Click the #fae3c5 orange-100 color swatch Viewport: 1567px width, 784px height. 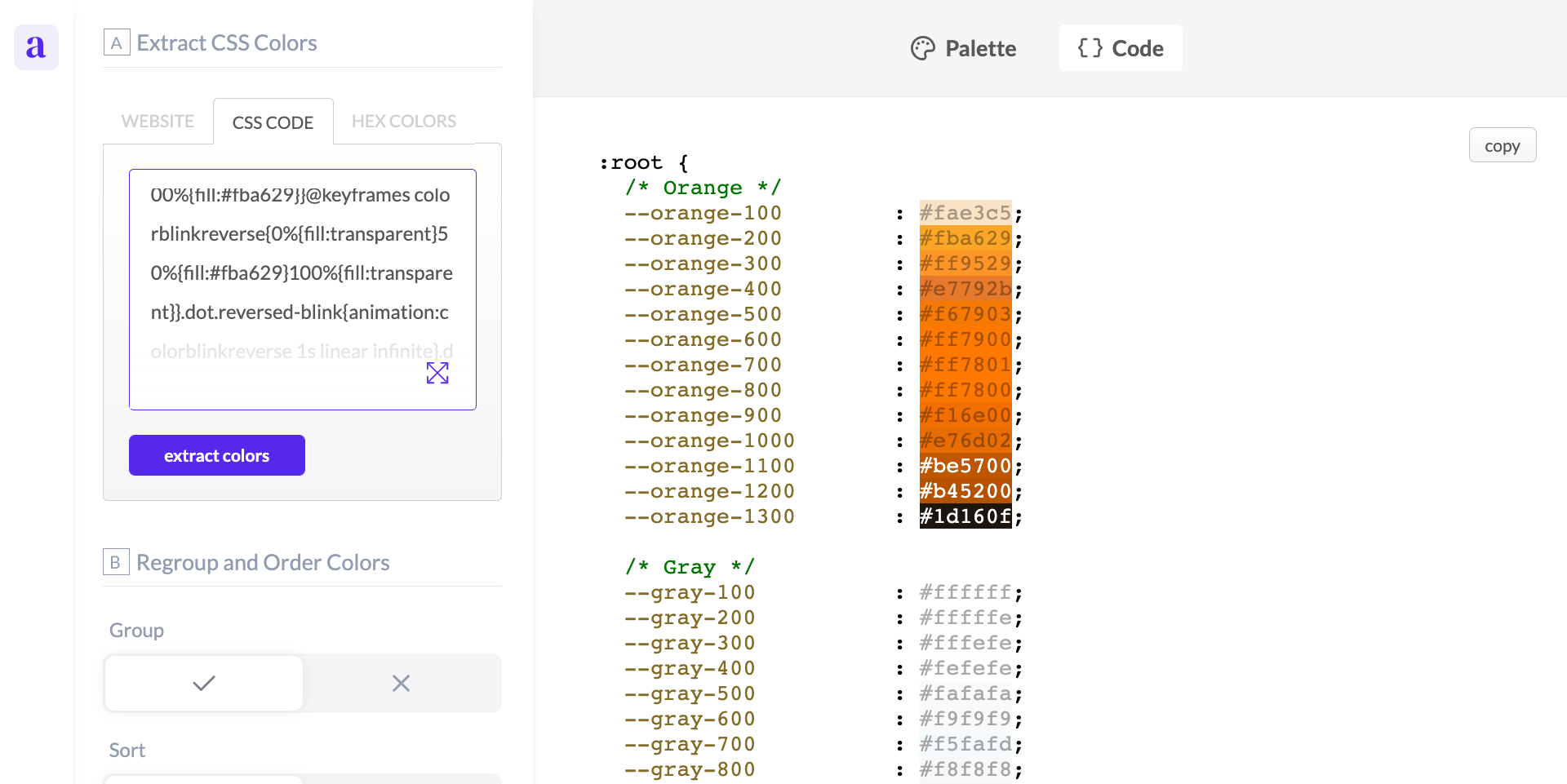965,213
